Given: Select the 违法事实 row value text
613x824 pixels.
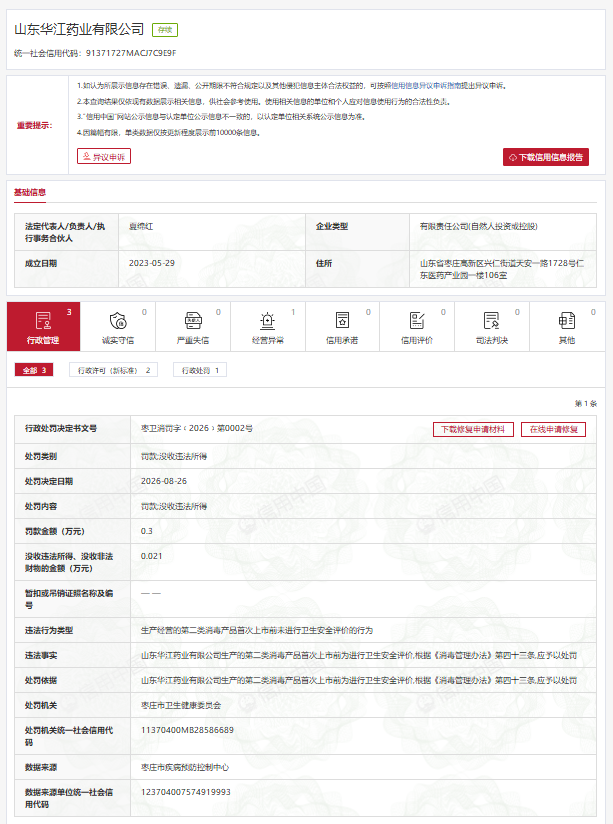Looking at the screenshot, I should pos(359,655).
